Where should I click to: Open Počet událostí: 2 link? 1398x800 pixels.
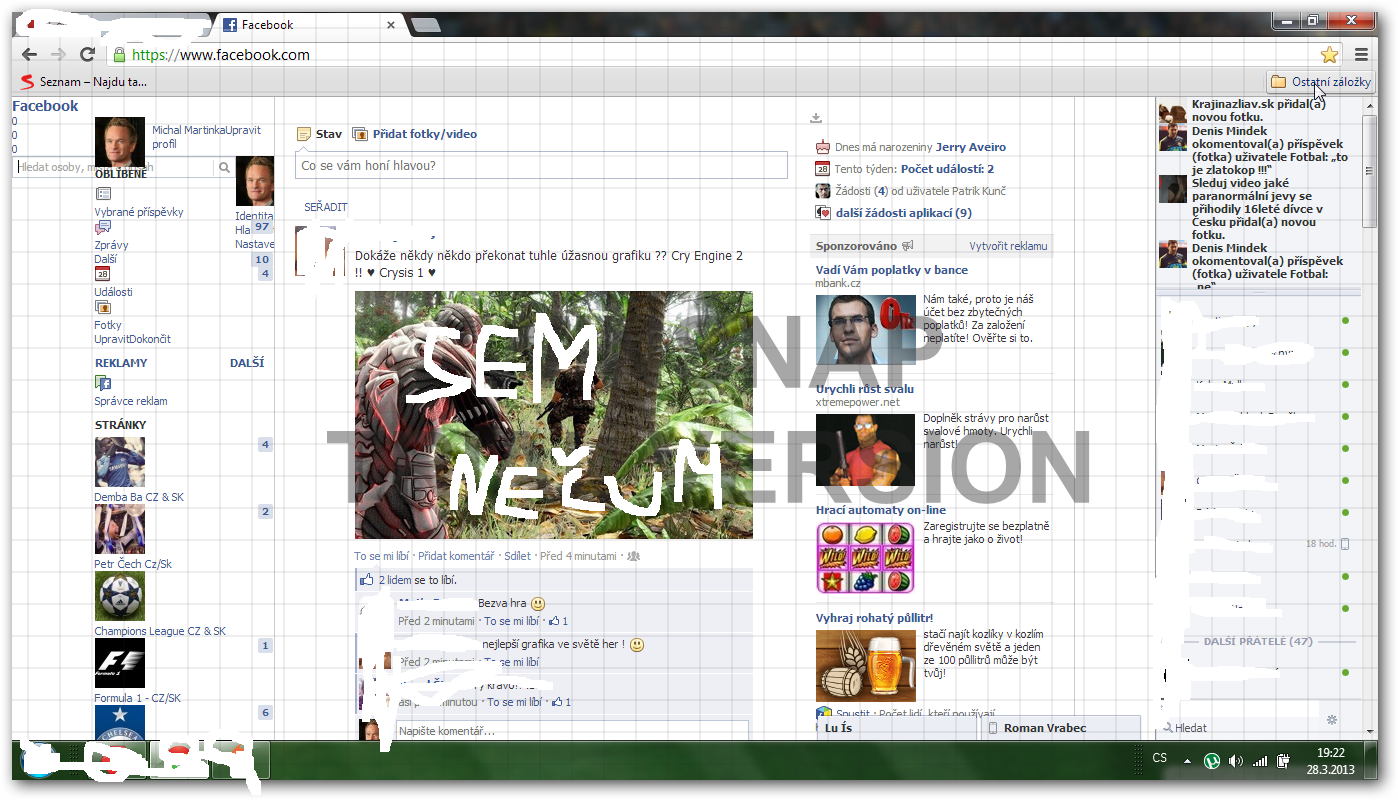pos(947,169)
